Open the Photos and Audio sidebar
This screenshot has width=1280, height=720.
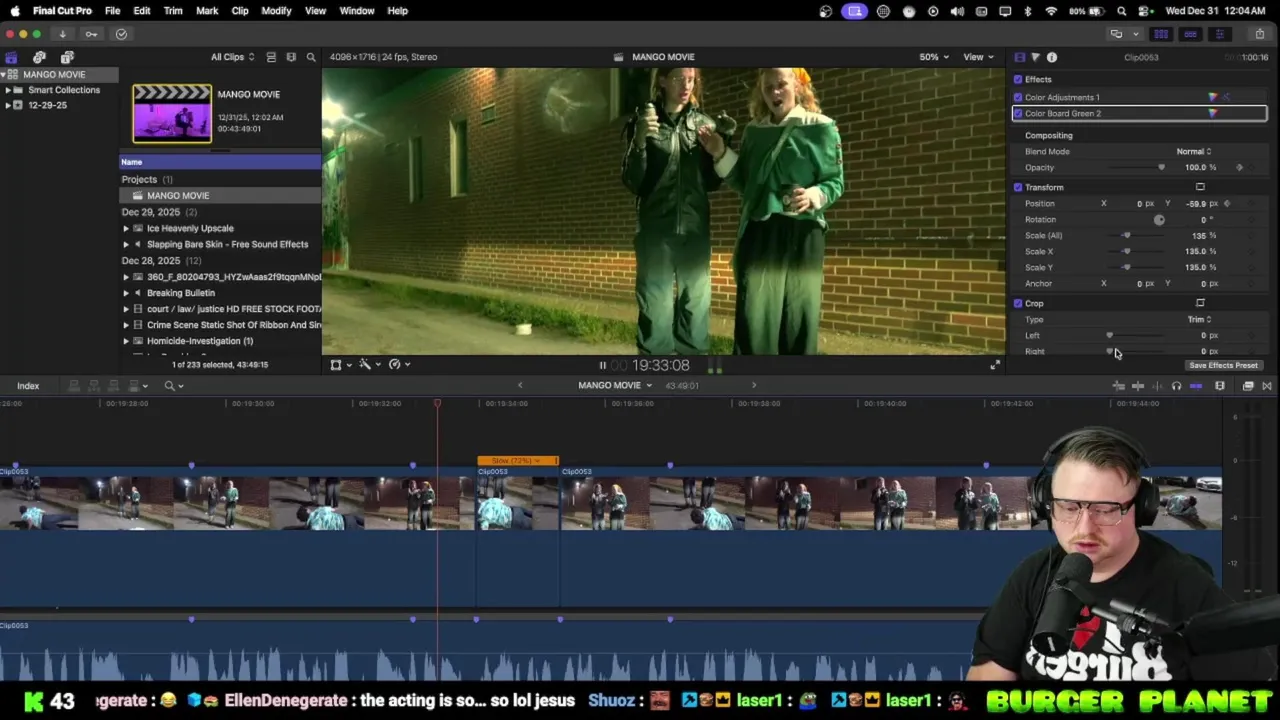click(x=39, y=57)
